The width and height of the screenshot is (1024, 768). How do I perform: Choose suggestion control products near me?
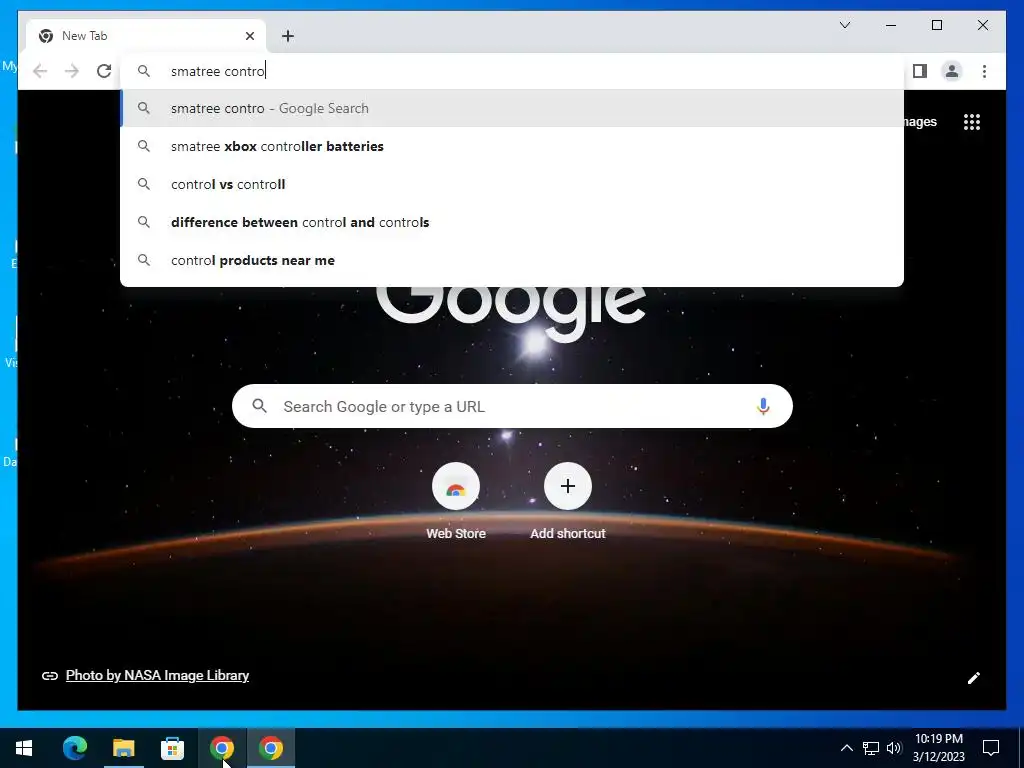point(512,260)
